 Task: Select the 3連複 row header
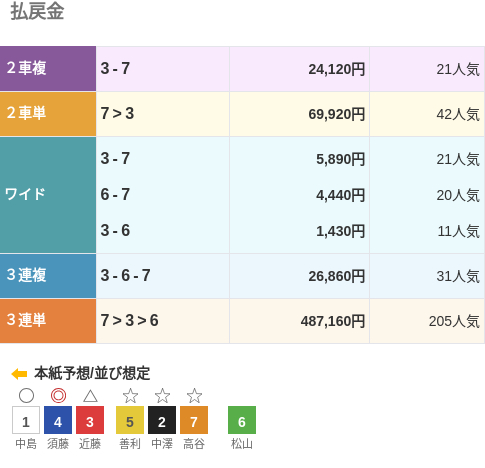coord(48,276)
